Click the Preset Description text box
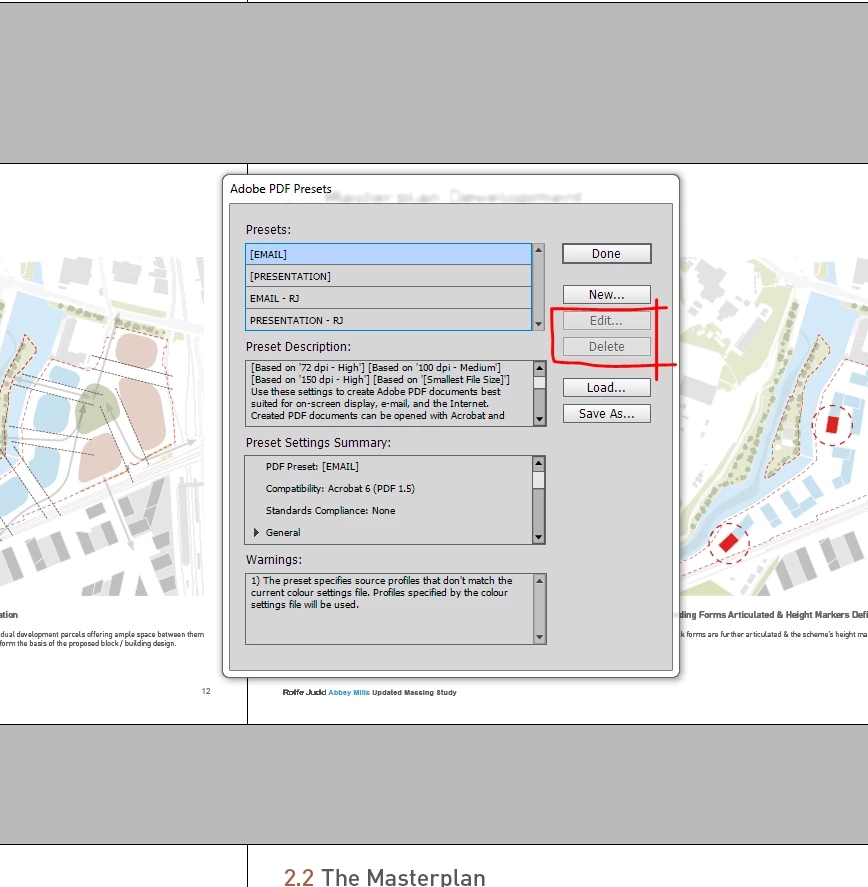 (x=389, y=393)
